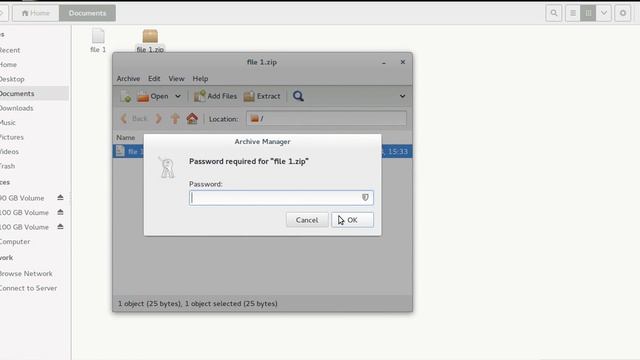This screenshot has width=640, height=360.
Task: Click the status bar text '1 object (25 bytes)'
Action: pyautogui.click(x=149, y=304)
